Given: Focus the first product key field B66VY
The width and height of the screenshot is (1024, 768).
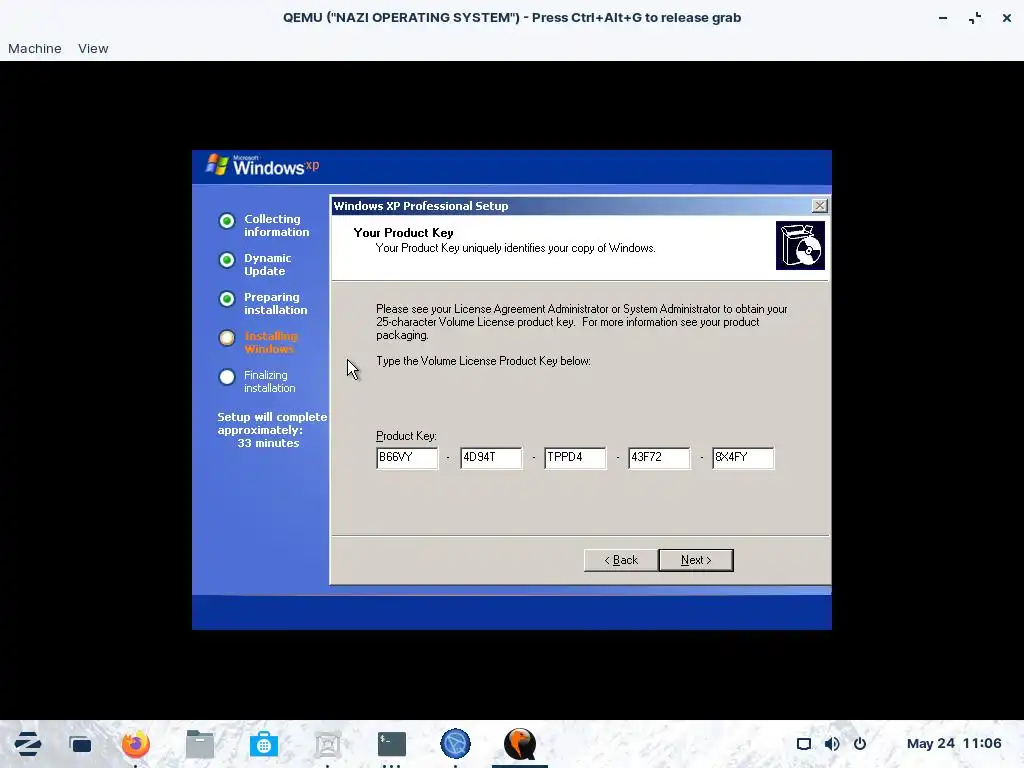Looking at the screenshot, I should [x=407, y=457].
